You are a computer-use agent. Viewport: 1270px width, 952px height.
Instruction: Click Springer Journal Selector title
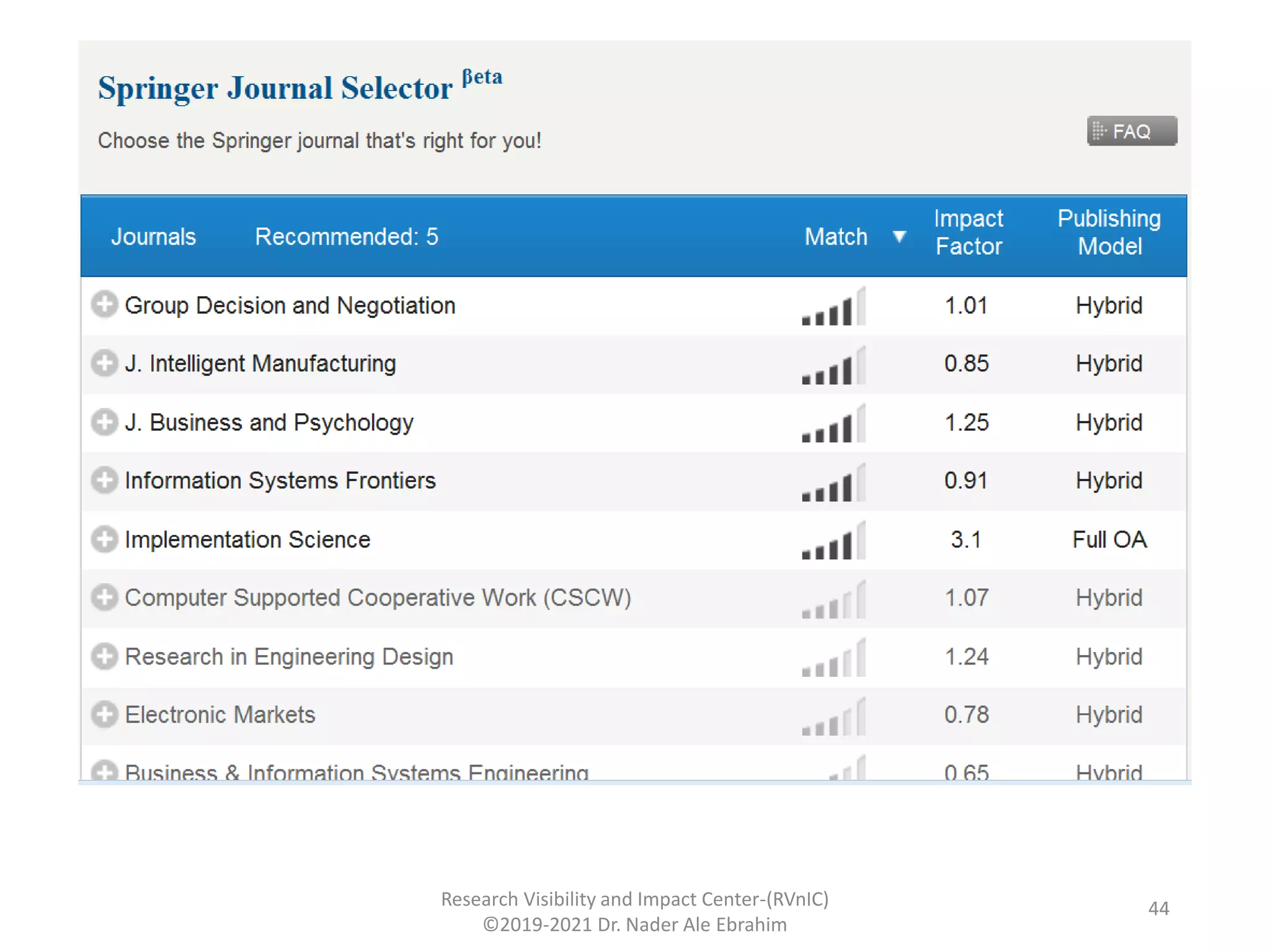[275, 88]
